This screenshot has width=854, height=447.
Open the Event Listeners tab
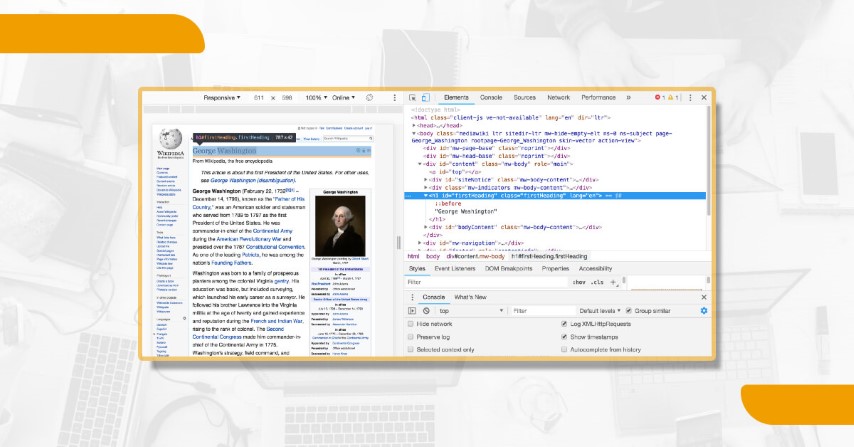(x=455, y=268)
